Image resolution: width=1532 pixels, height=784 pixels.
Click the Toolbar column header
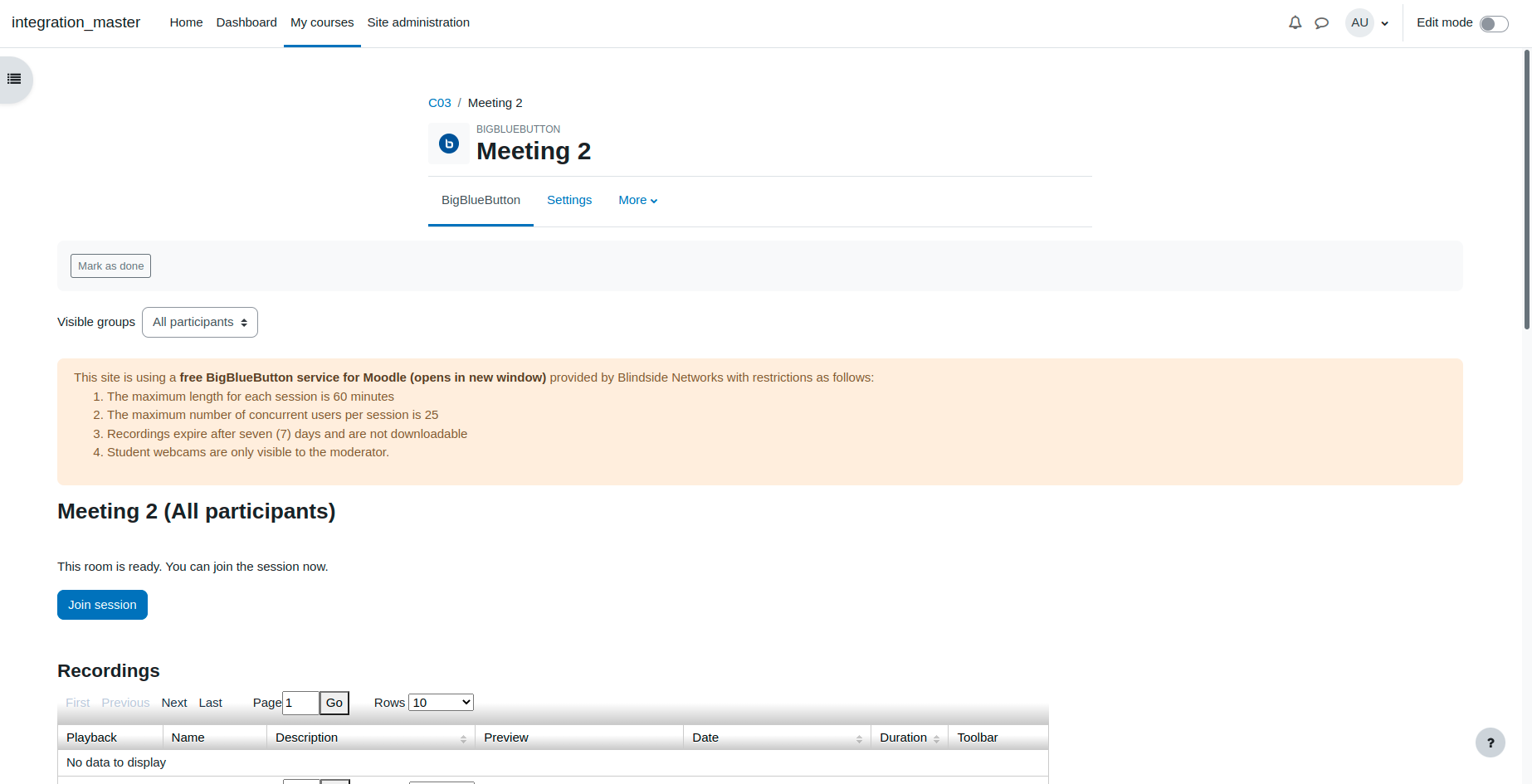point(998,738)
